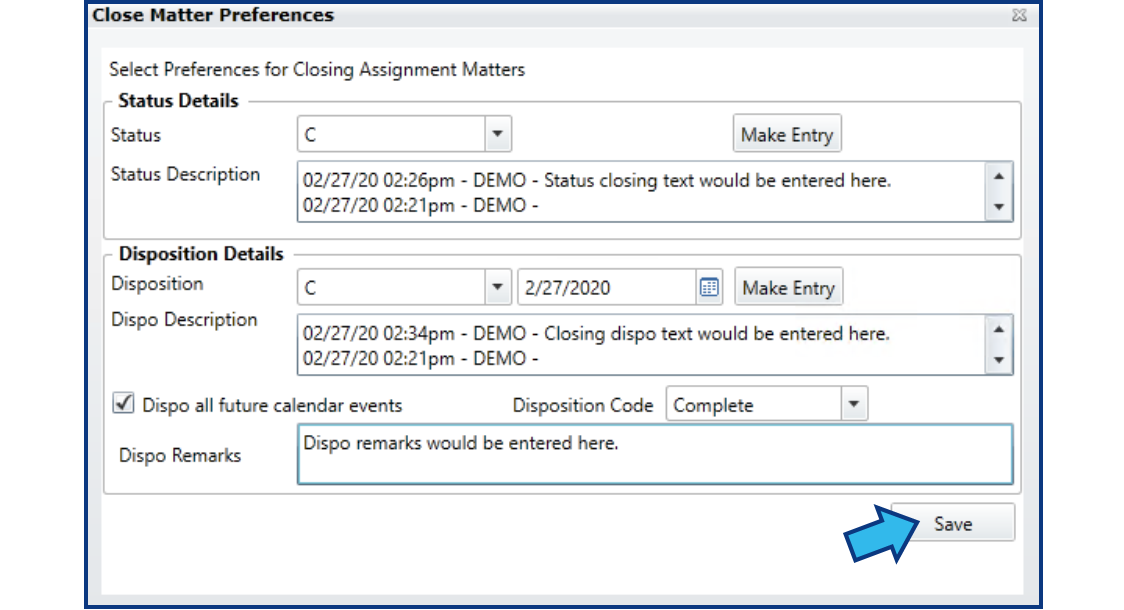Open the Disposition Code dropdown
1124x610 pixels.
(854, 404)
